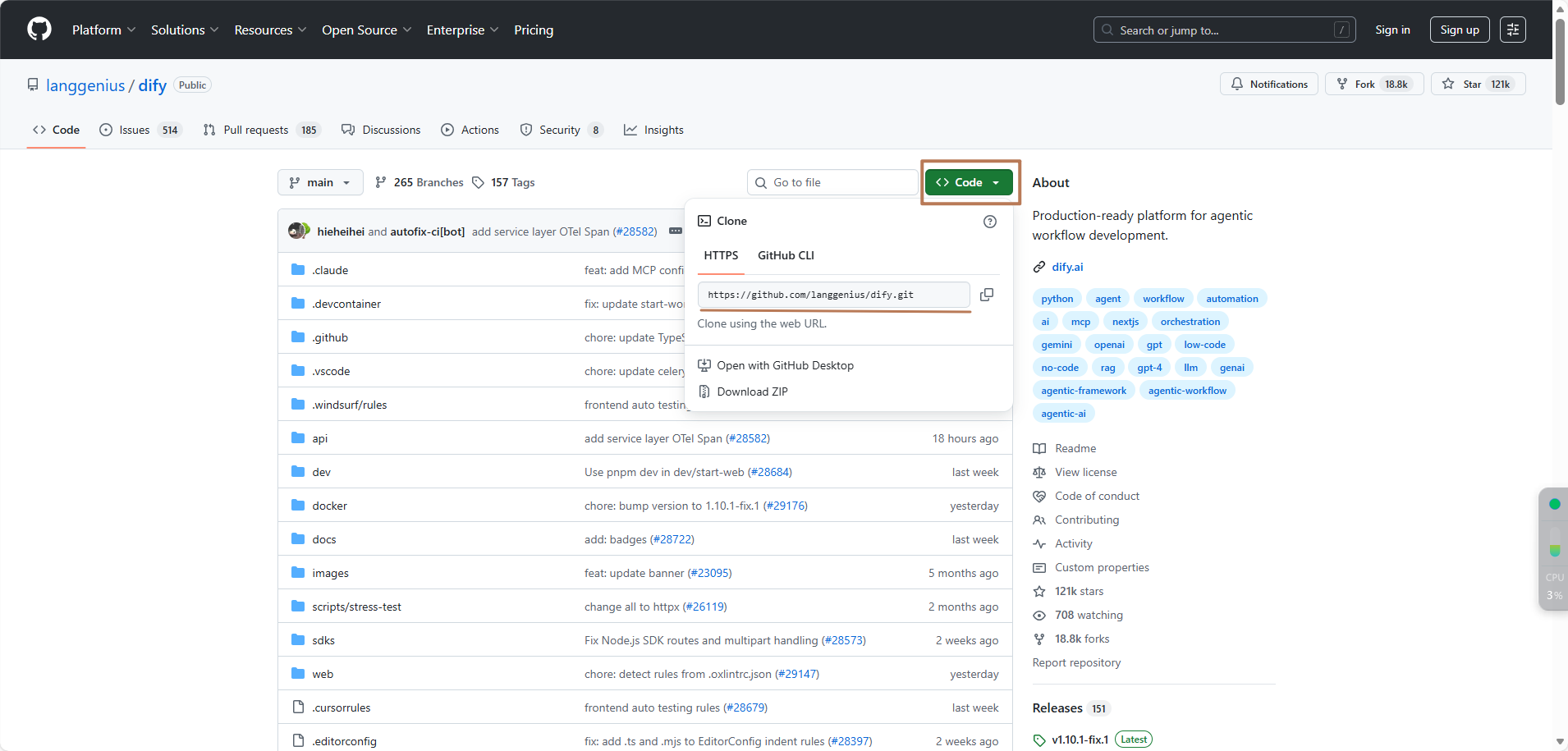The width and height of the screenshot is (1568, 751).
Task: Select the HTTPS clone tab
Action: coord(721,255)
